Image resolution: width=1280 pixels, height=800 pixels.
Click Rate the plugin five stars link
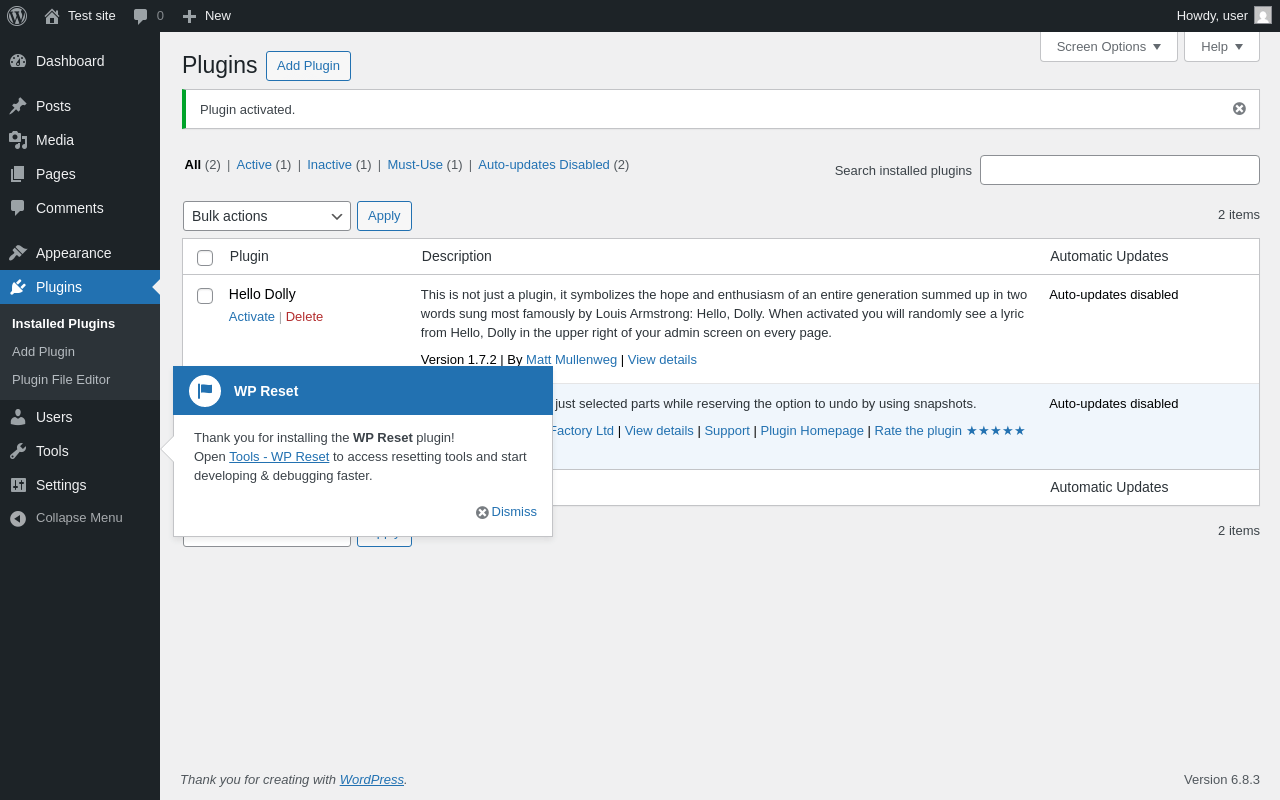(950, 431)
